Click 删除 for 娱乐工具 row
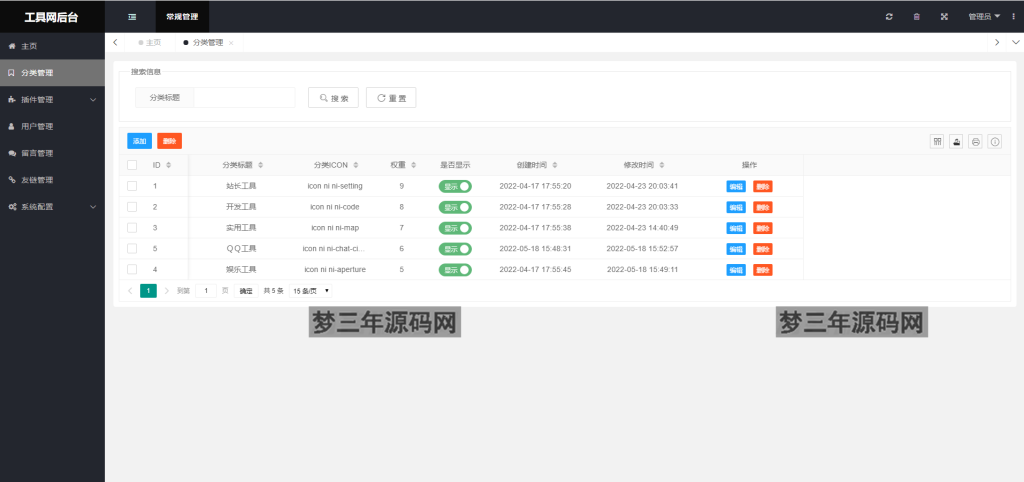 click(x=763, y=270)
